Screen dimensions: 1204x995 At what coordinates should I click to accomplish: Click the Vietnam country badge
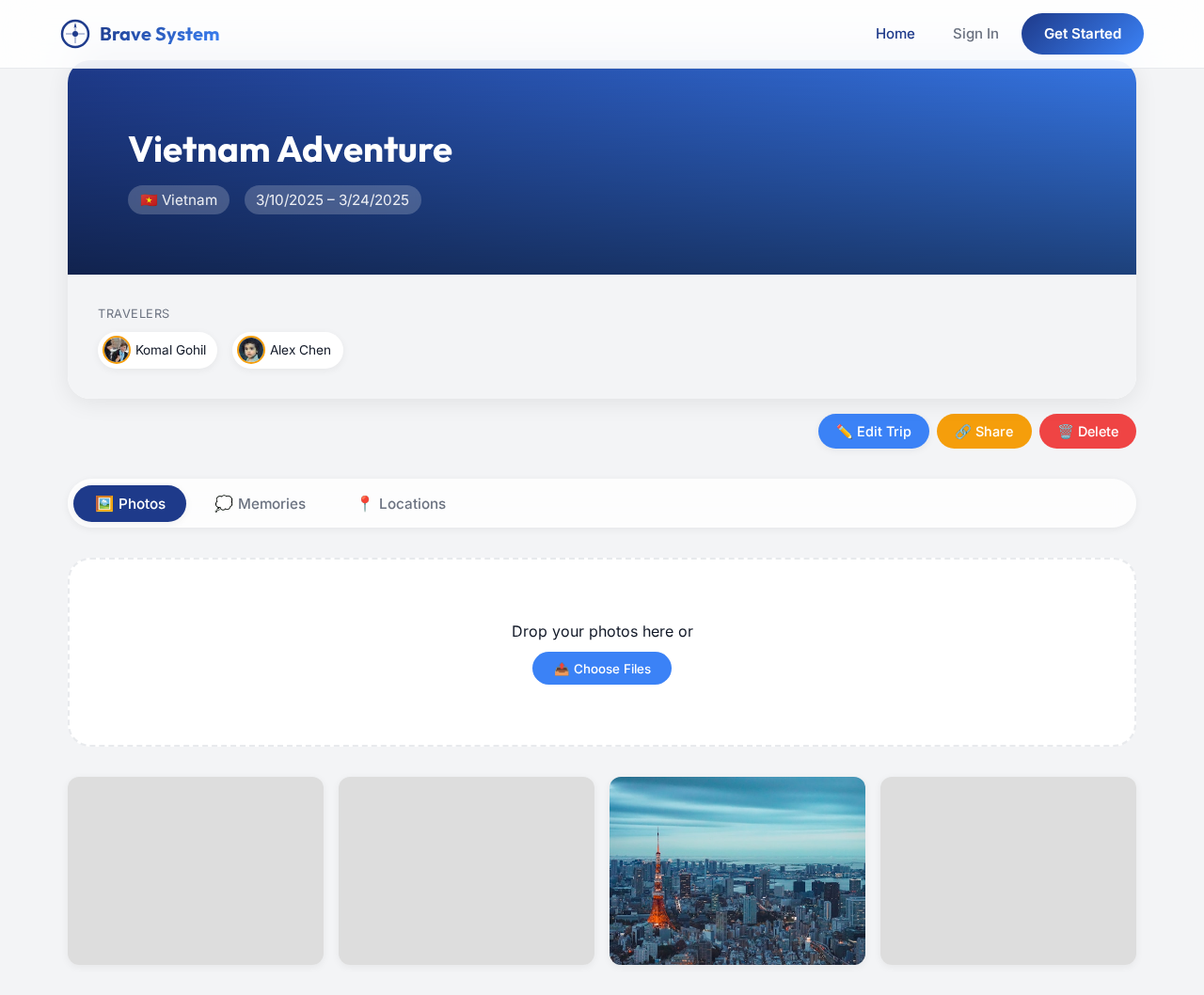pos(179,199)
